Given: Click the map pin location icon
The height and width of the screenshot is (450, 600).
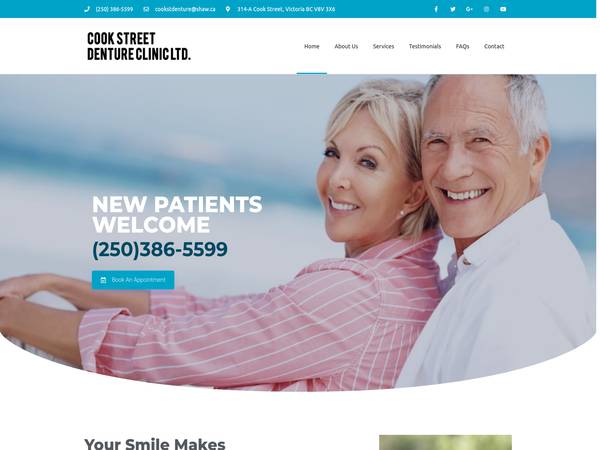Looking at the screenshot, I should (x=228, y=9).
